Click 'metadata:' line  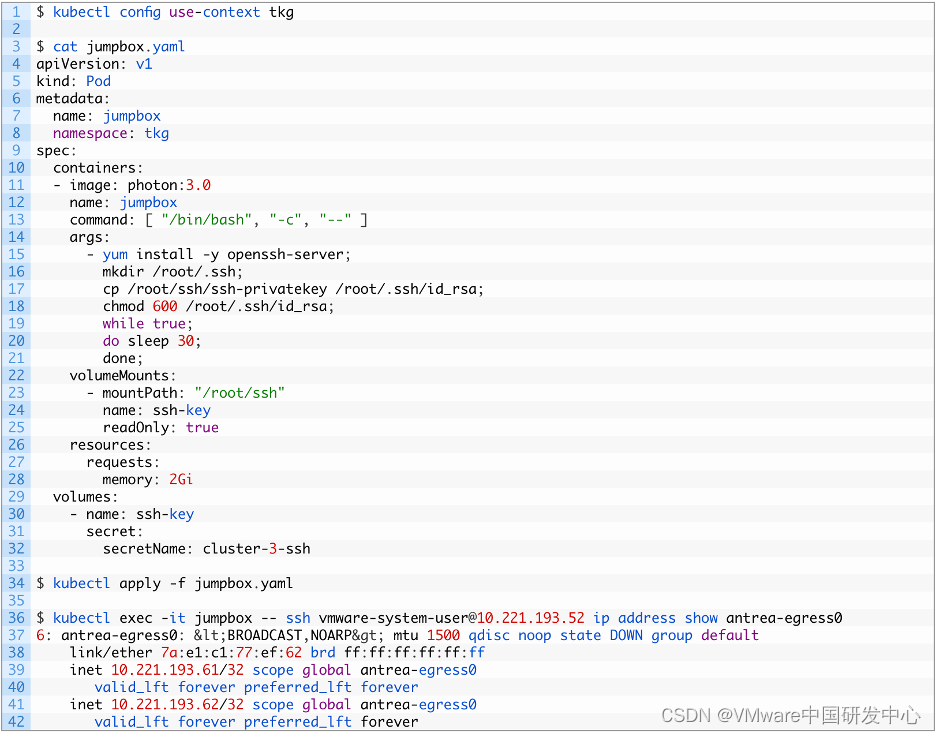tap(73, 98)
